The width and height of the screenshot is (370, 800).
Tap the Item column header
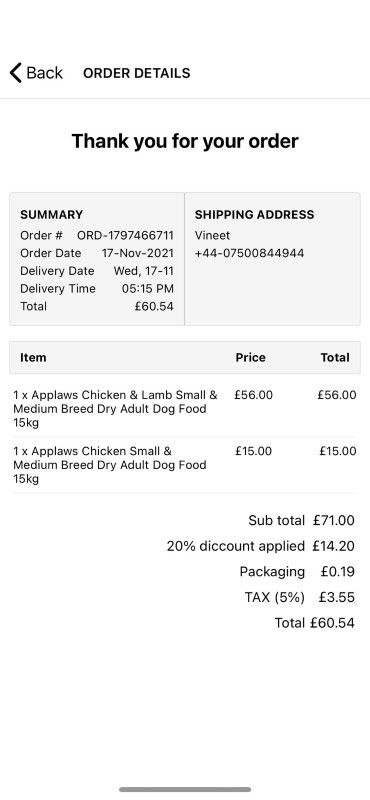33,358
